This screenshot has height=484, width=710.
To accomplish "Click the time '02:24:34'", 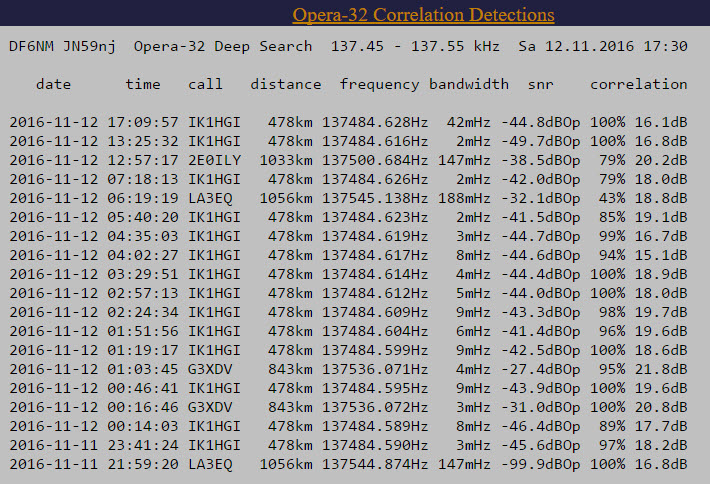I will coord(143,312).
